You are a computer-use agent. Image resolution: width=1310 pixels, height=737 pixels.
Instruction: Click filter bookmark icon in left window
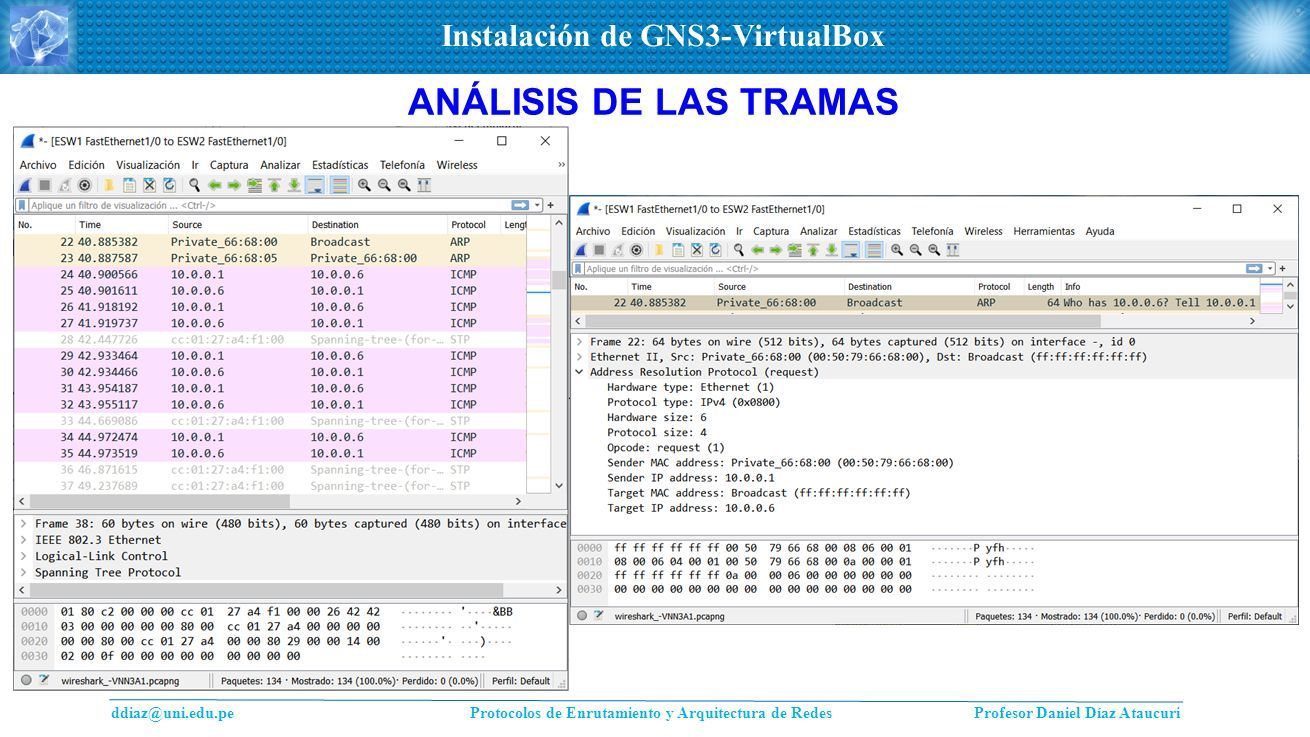click(22, 205)
